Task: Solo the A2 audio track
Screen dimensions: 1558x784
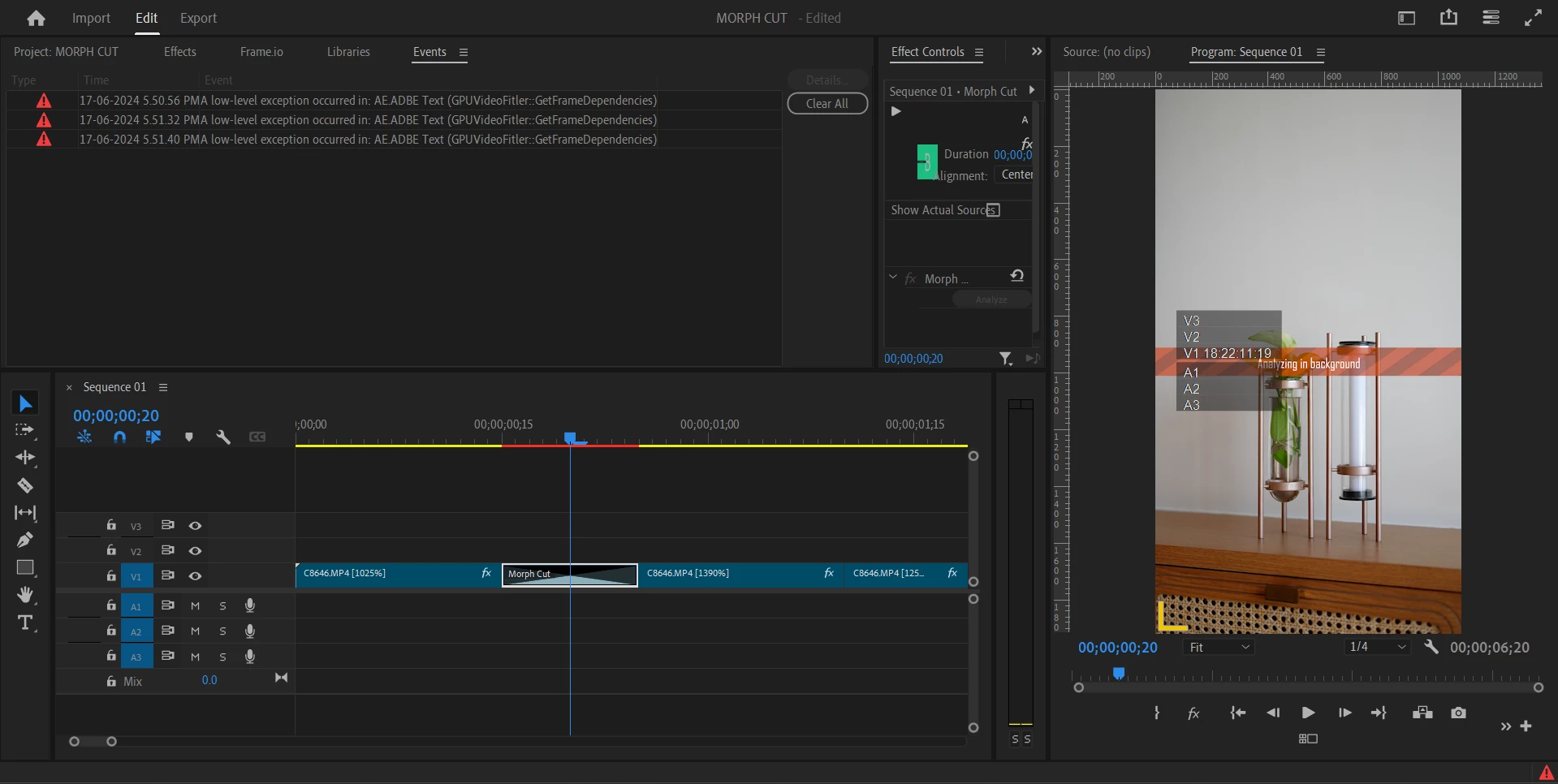Action: pos(222,631)
